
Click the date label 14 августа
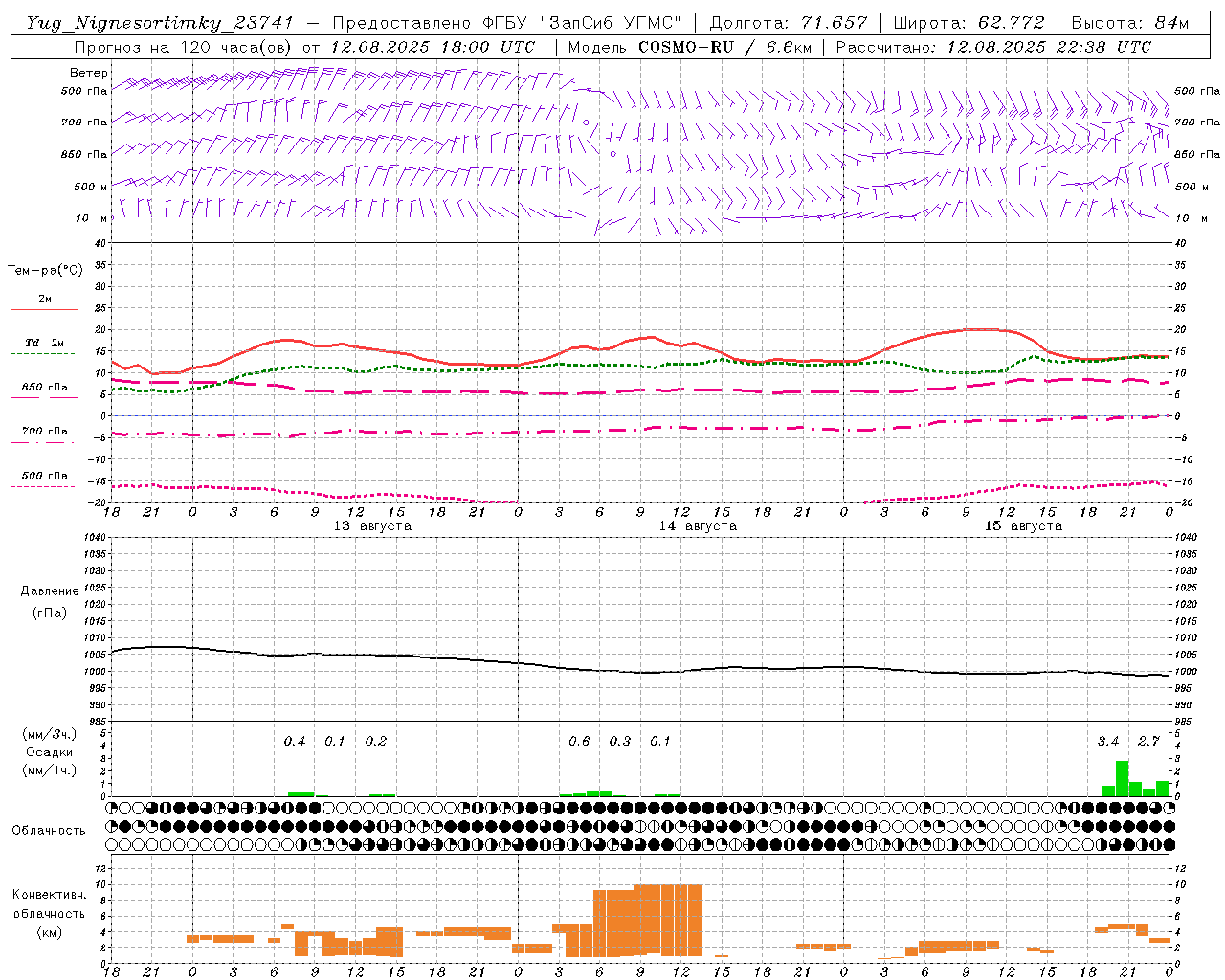pos(698,526)
